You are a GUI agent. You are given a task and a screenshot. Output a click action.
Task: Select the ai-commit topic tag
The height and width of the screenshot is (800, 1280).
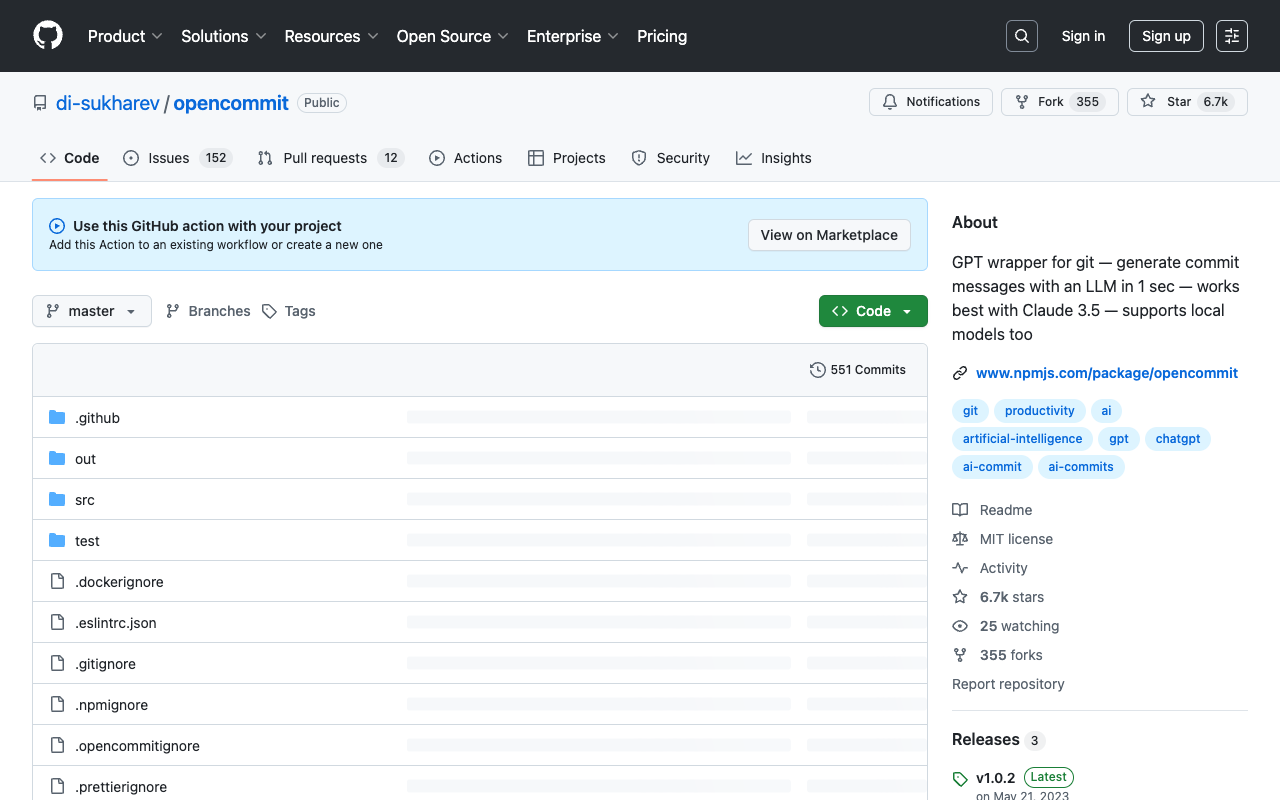pyautogui.click(x=992, y=467)
